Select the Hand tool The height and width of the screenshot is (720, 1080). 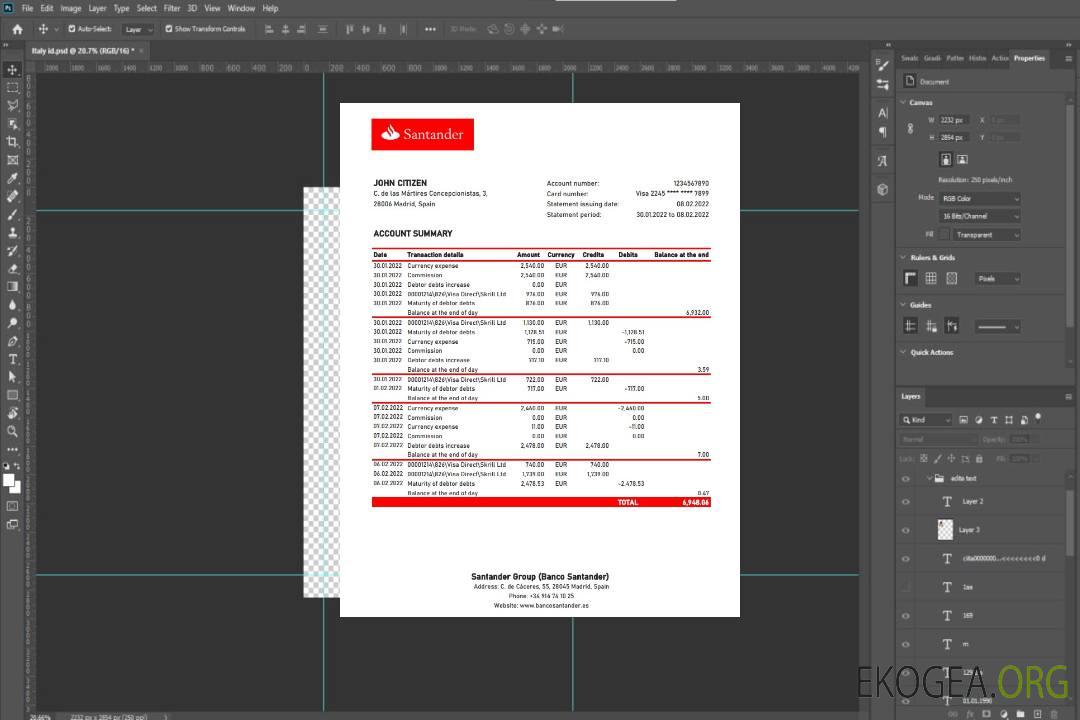[12, 413]
